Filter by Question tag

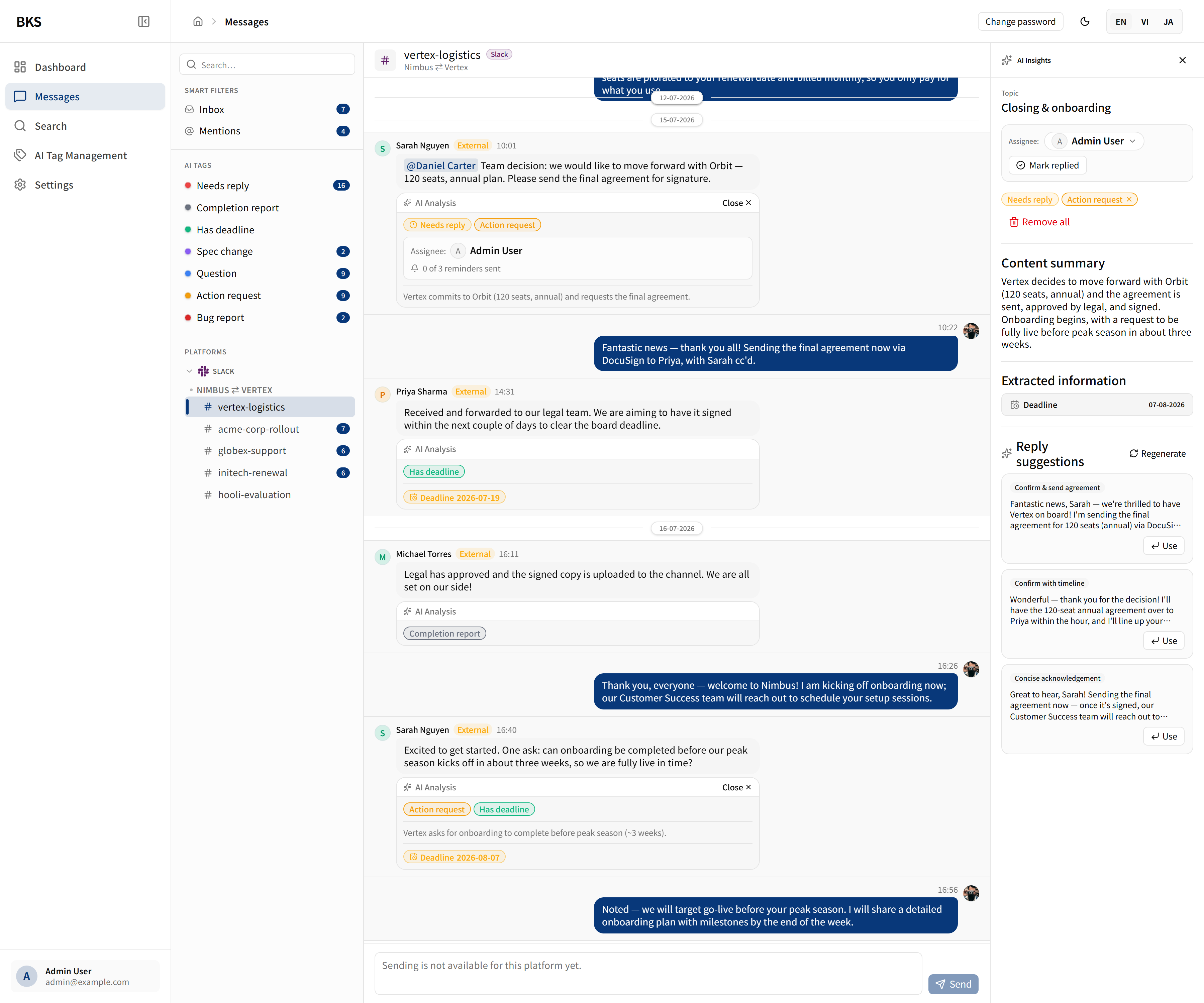click(267, 273)
